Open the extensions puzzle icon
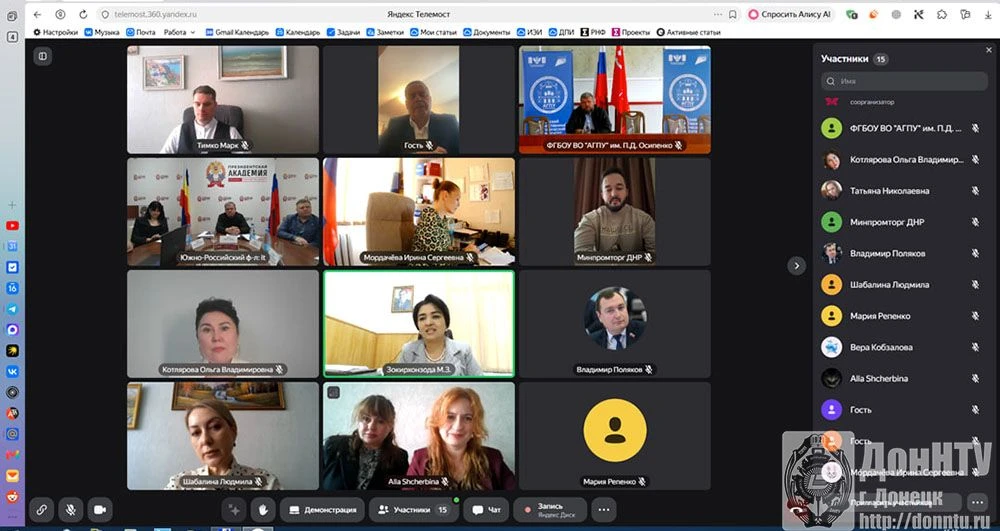Viewport: 1000px width, 531px height. pyautogui.click(x=942, y=14)
